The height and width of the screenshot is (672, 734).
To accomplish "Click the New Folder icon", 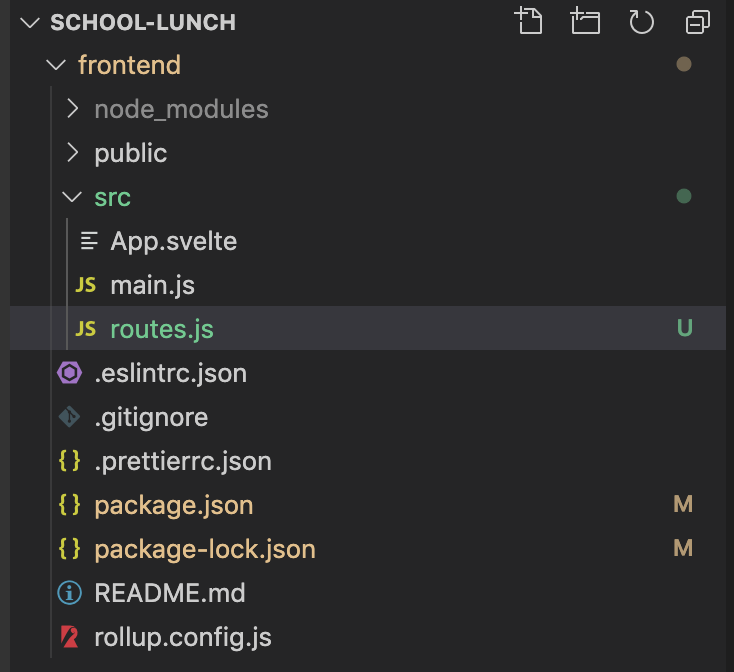I will coord(584,21).
